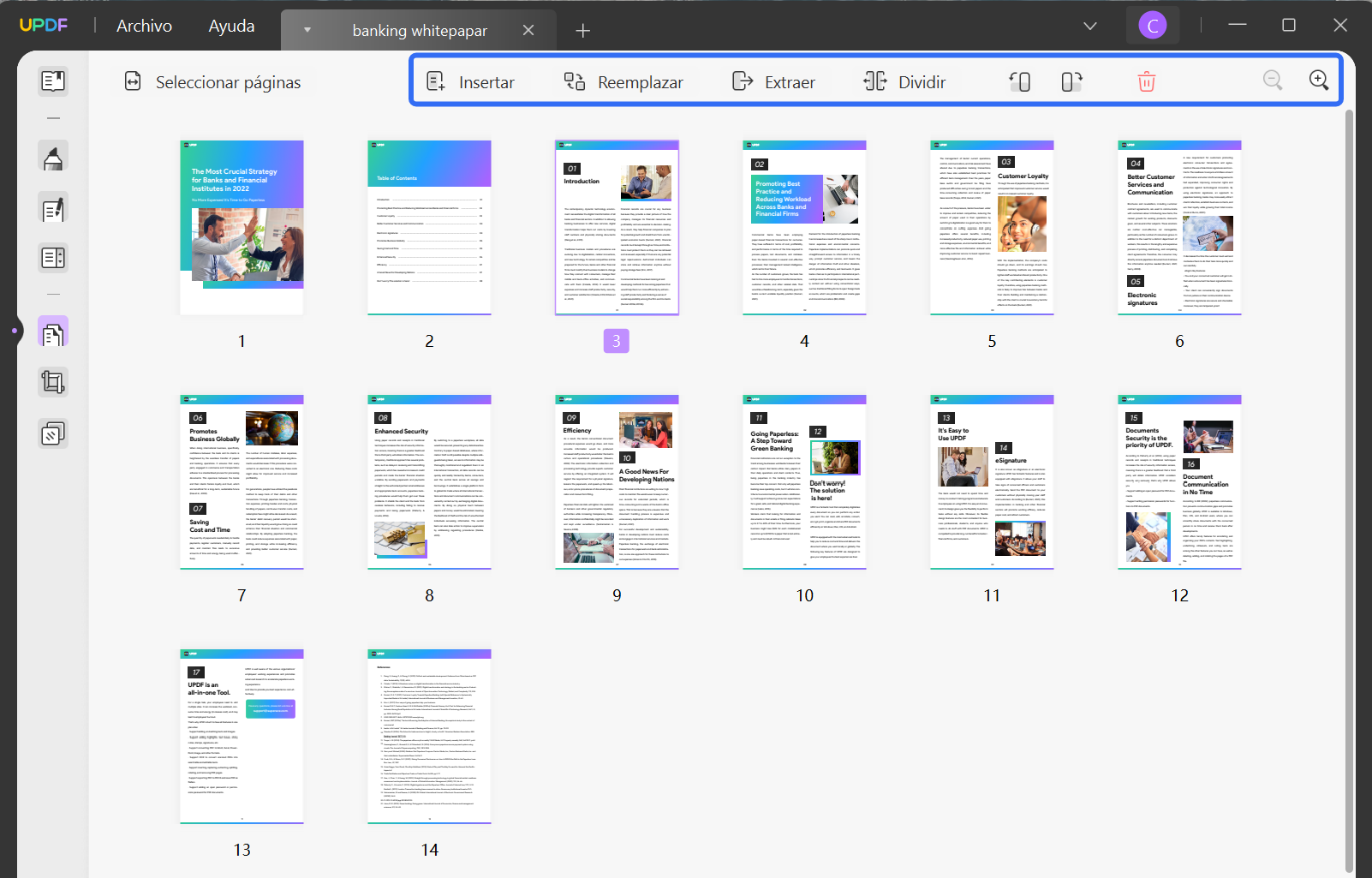Zoom out of page thumbnails
The image size is (1372, 878).
tap(1273, 80)
